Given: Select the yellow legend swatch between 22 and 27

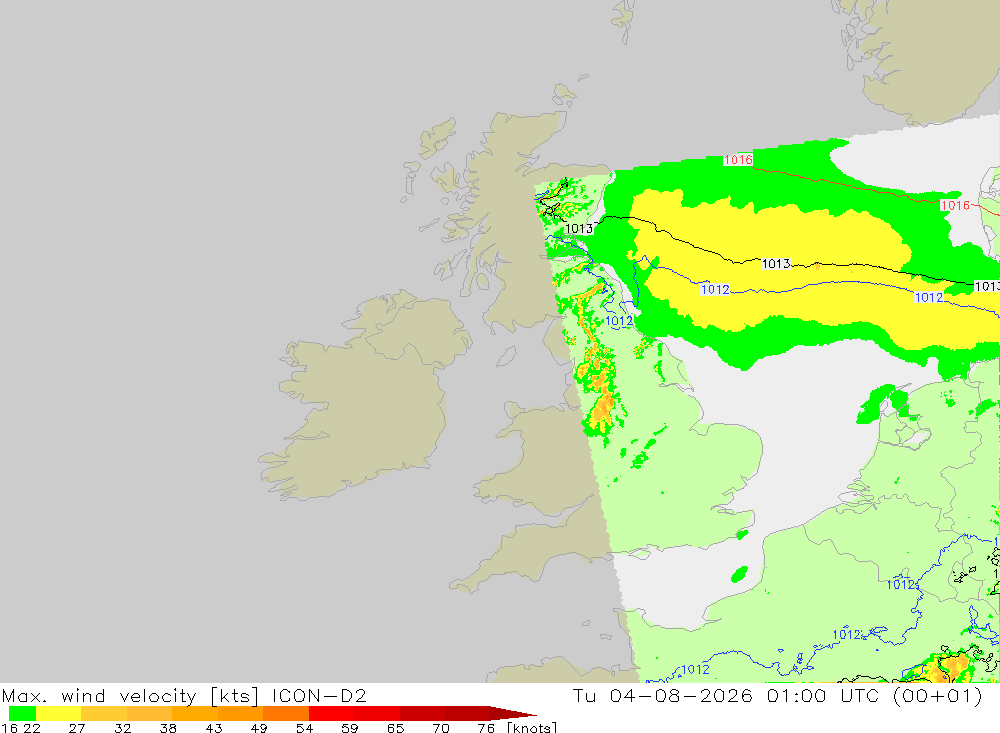Looking at the screenshot, I should (x=59, y=713).
